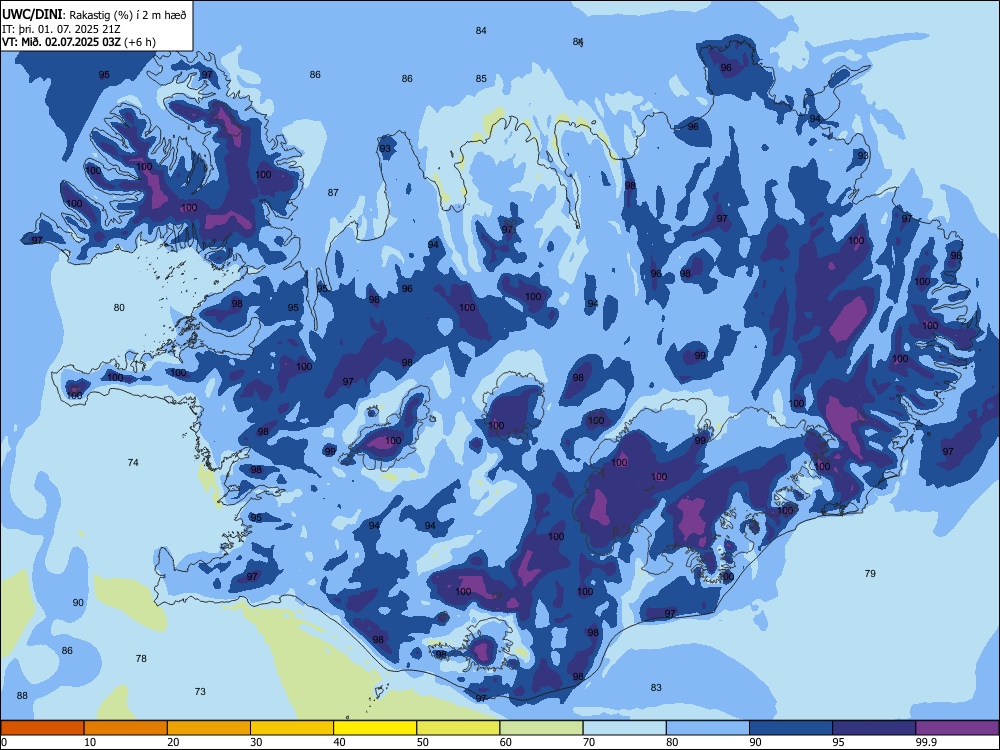Click the dark orange 0–10 legend swatch

pyautogui.click(x=42, y=728)
